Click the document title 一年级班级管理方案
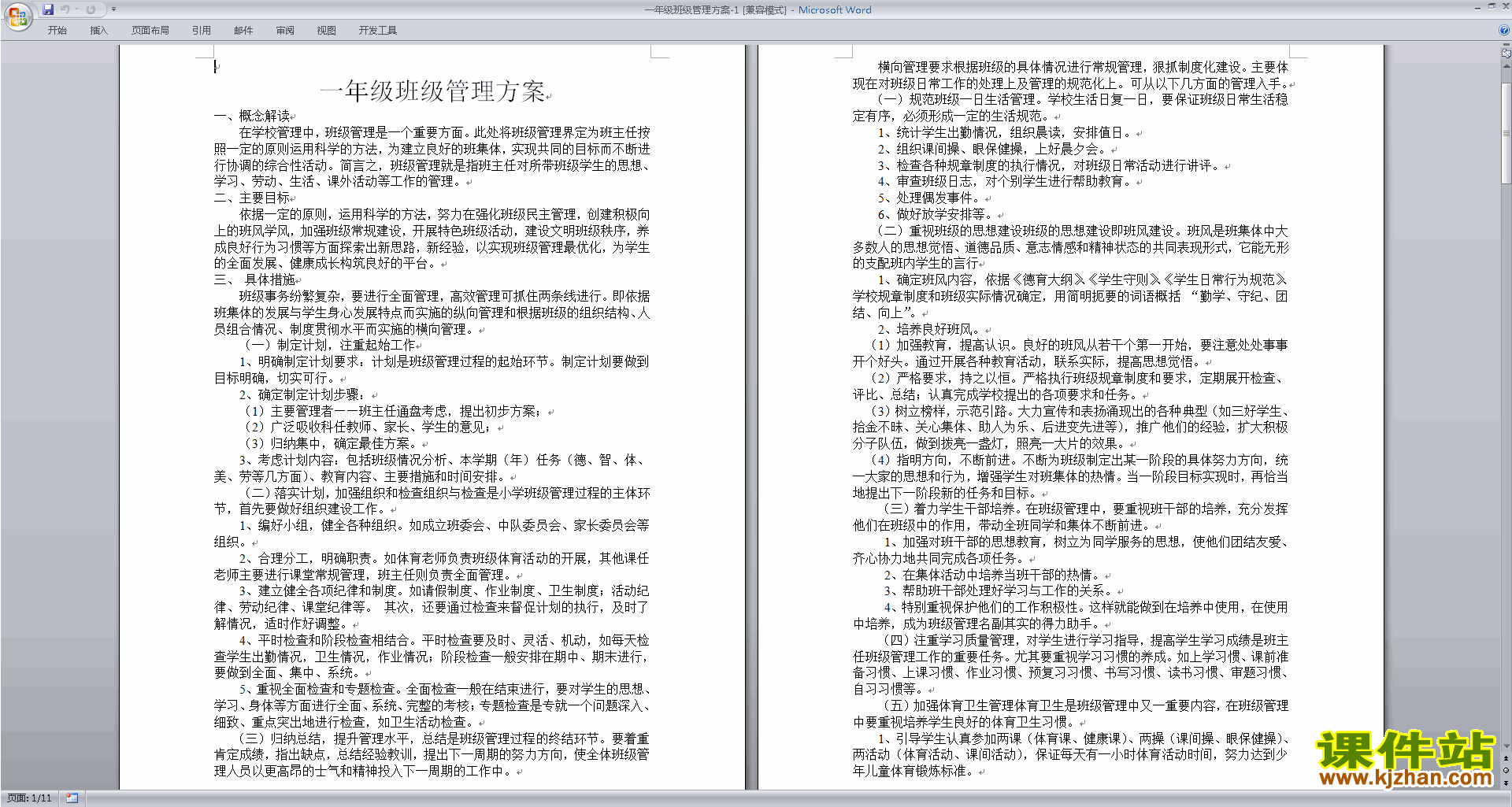The image size is (1512, 807). [x=433, y=91]
